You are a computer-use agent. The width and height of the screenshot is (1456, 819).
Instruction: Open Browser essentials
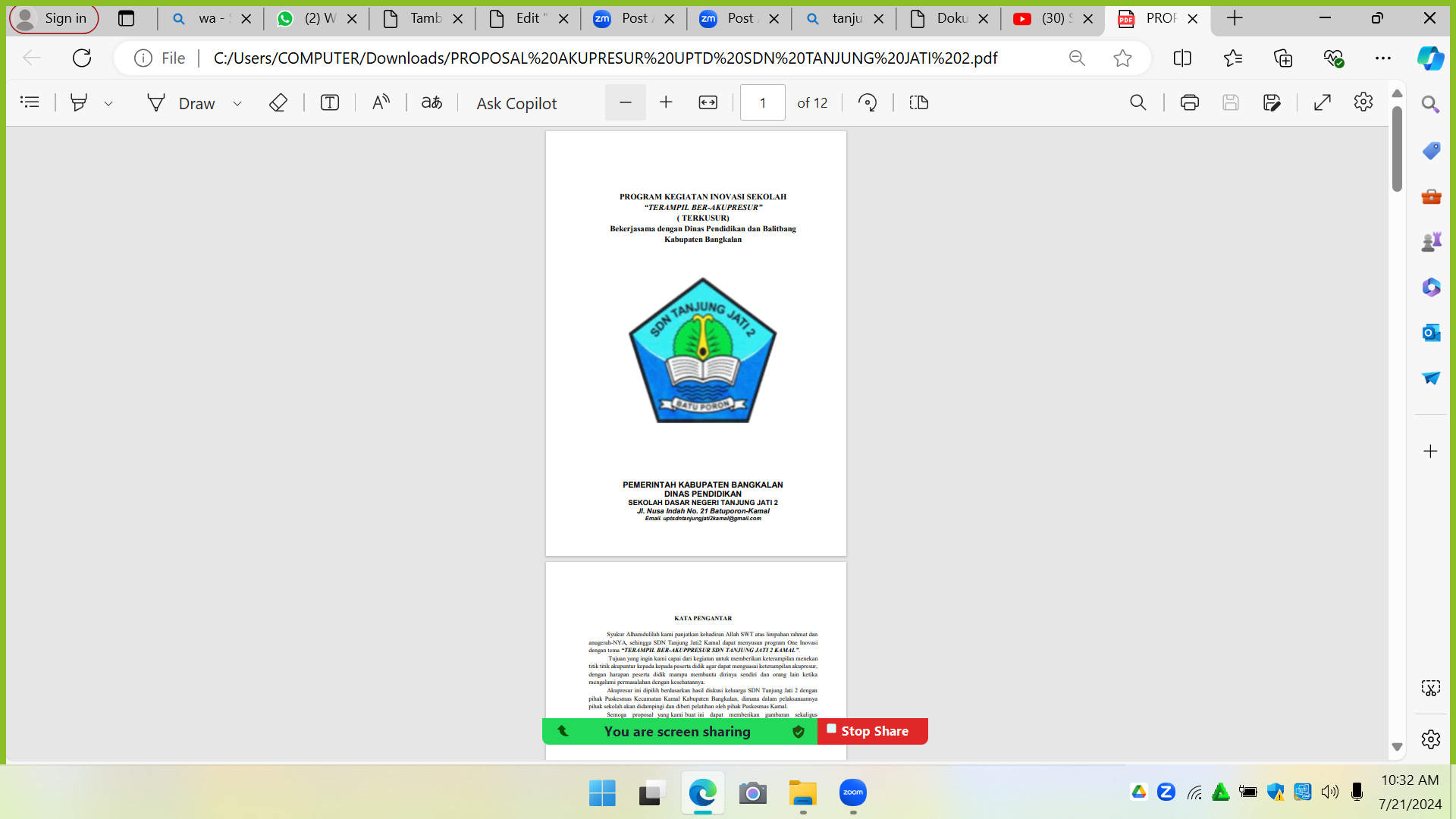click(x=1333, y=58)
